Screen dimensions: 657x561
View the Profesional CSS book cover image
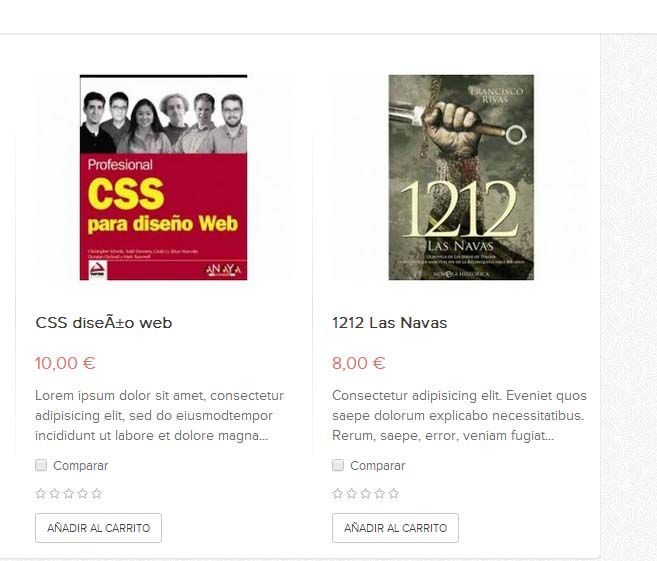click(163, 177)
